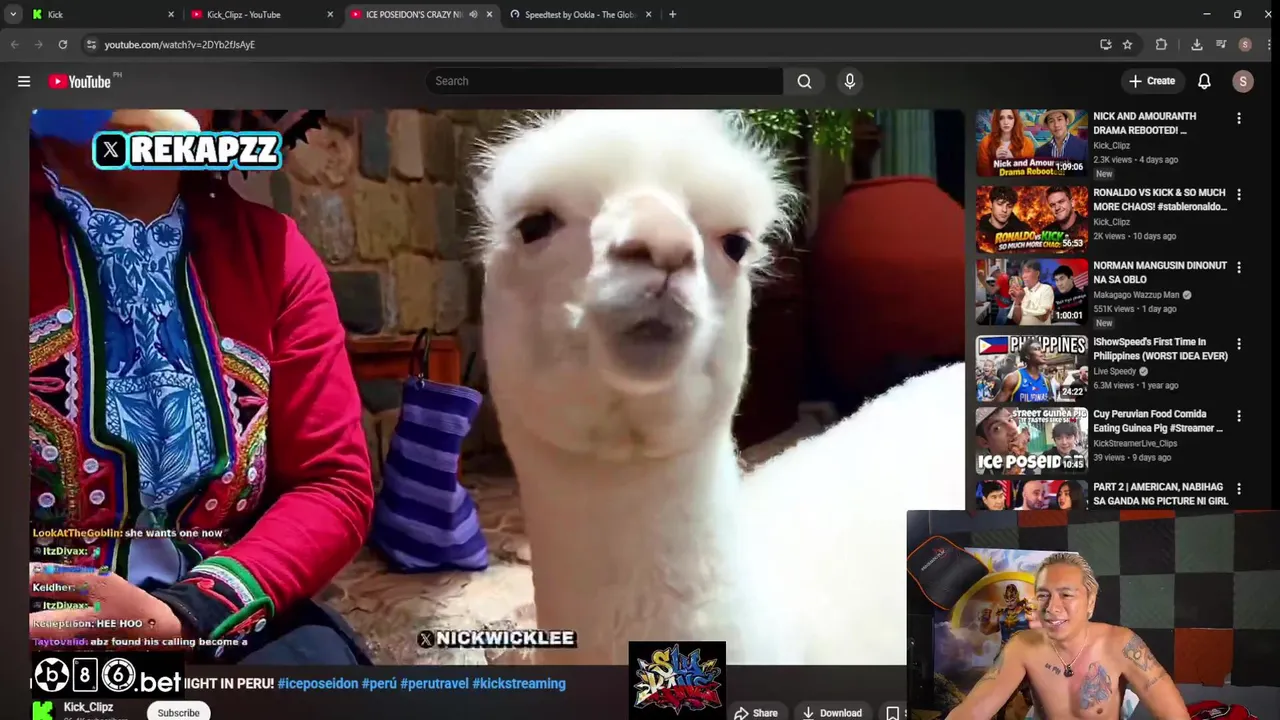
Task: Open IShowSpeed's First Time In Philippines title
Action: click(1160, 349)
